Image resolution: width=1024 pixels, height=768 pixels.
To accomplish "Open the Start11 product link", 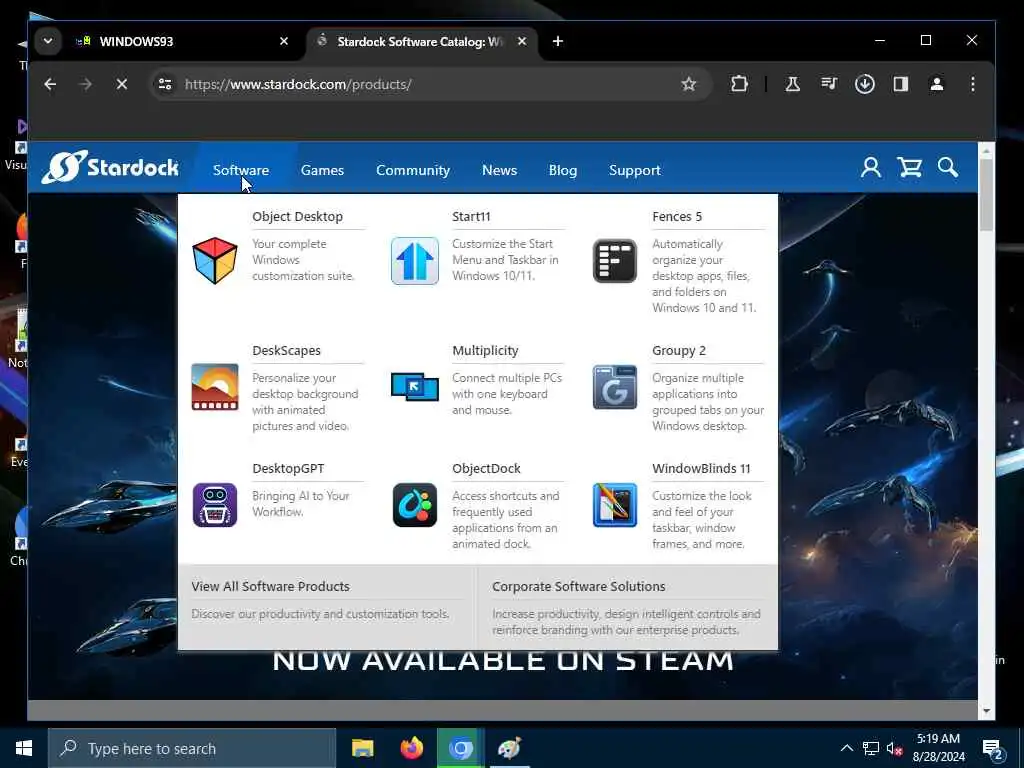I will 471,216.
